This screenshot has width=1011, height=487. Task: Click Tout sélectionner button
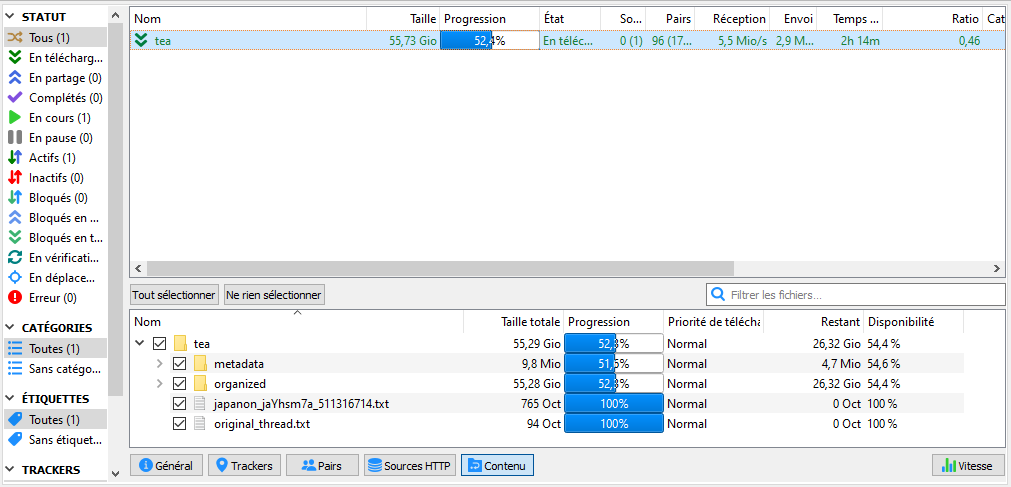[x=173, y=295]
